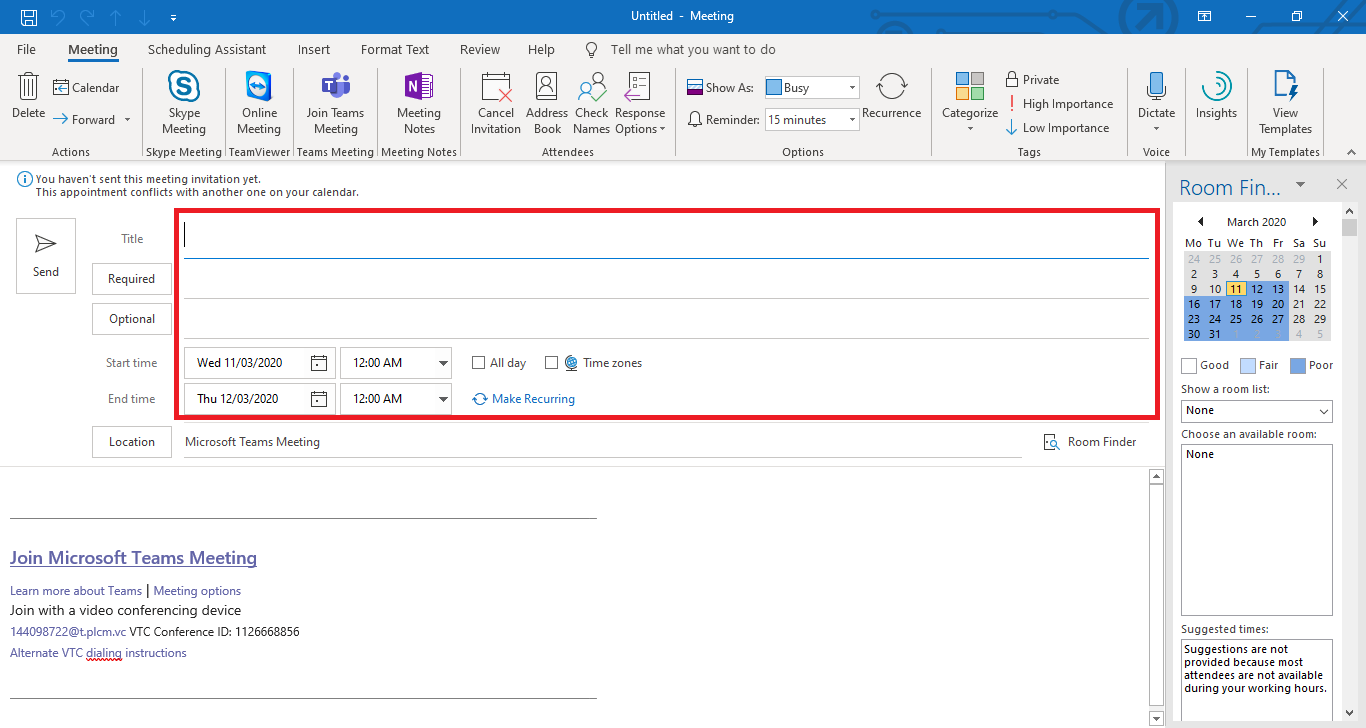The width and height of the screenshot is (1366, 728).
Task: Go to next month in Room Finder calendar
Action: tap(1315, 222)
